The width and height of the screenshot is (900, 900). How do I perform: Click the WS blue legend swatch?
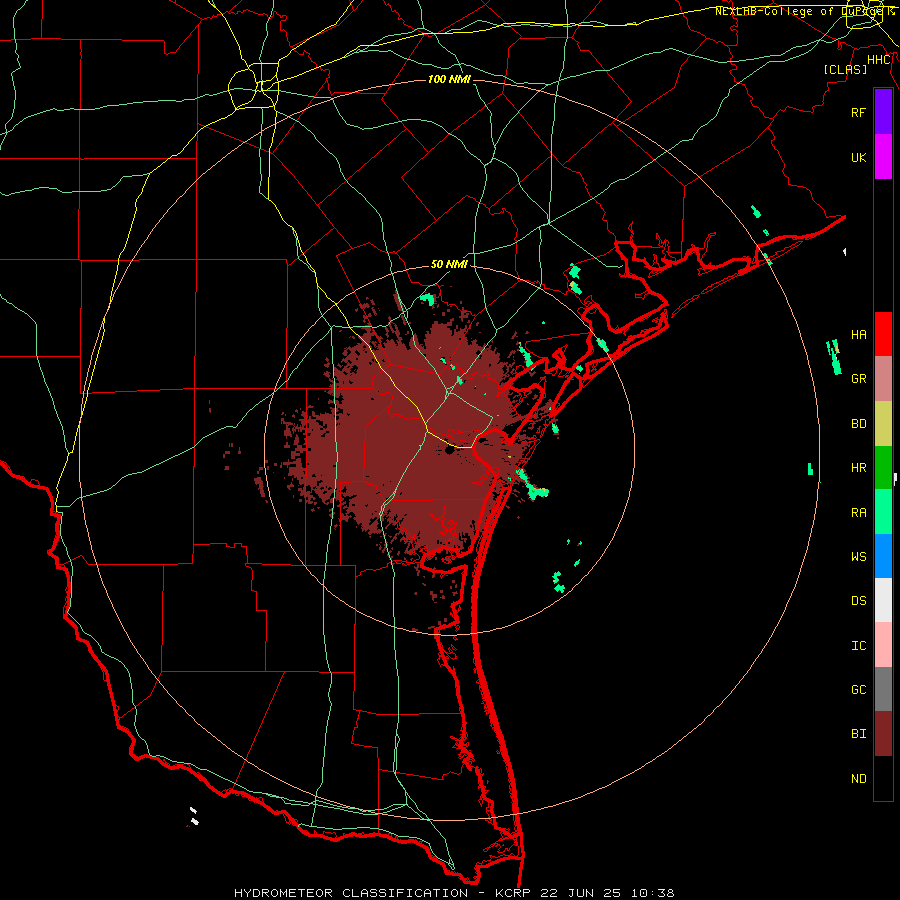883,556
